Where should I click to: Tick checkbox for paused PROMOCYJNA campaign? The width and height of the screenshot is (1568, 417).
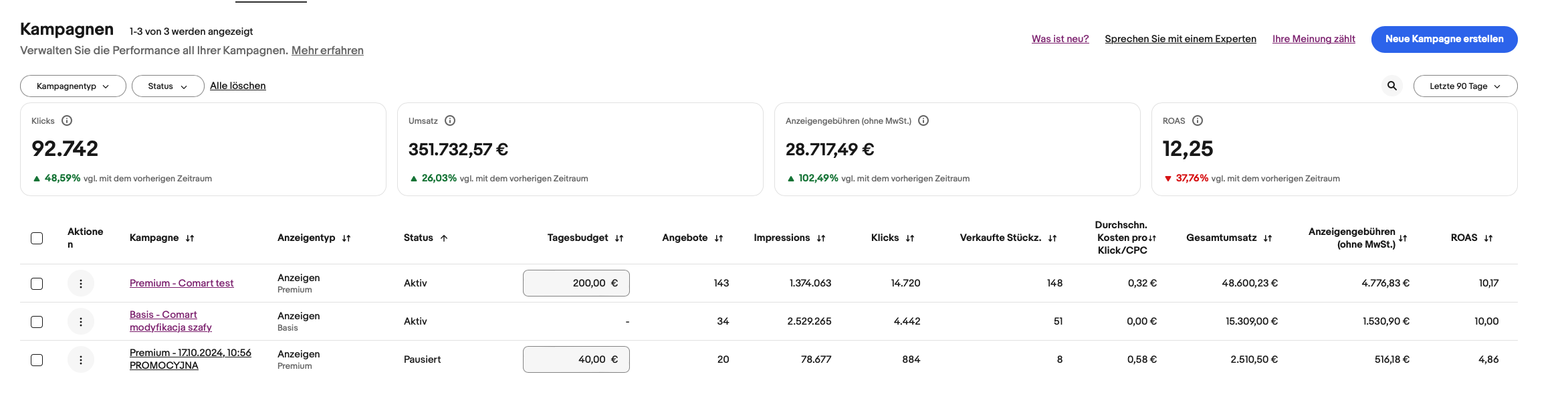37,359
